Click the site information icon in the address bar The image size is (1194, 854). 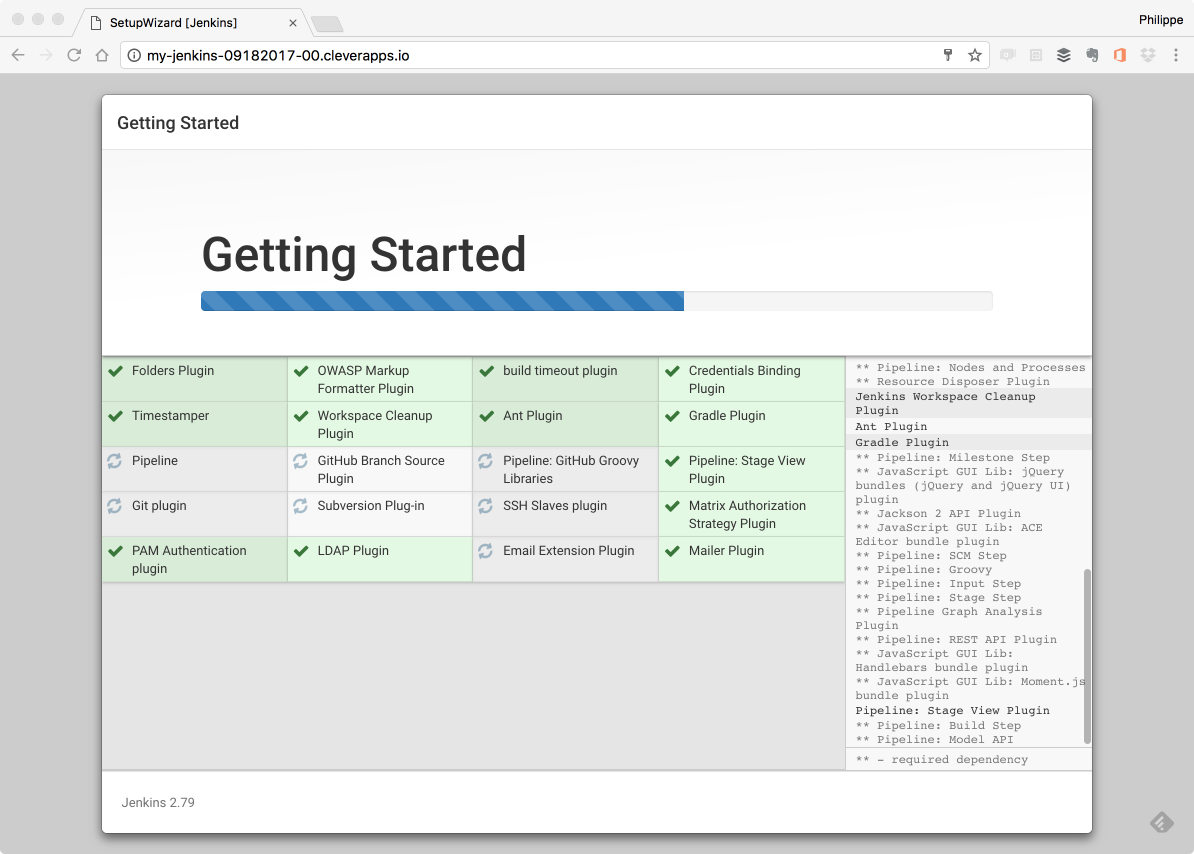(x=133, y=57)
